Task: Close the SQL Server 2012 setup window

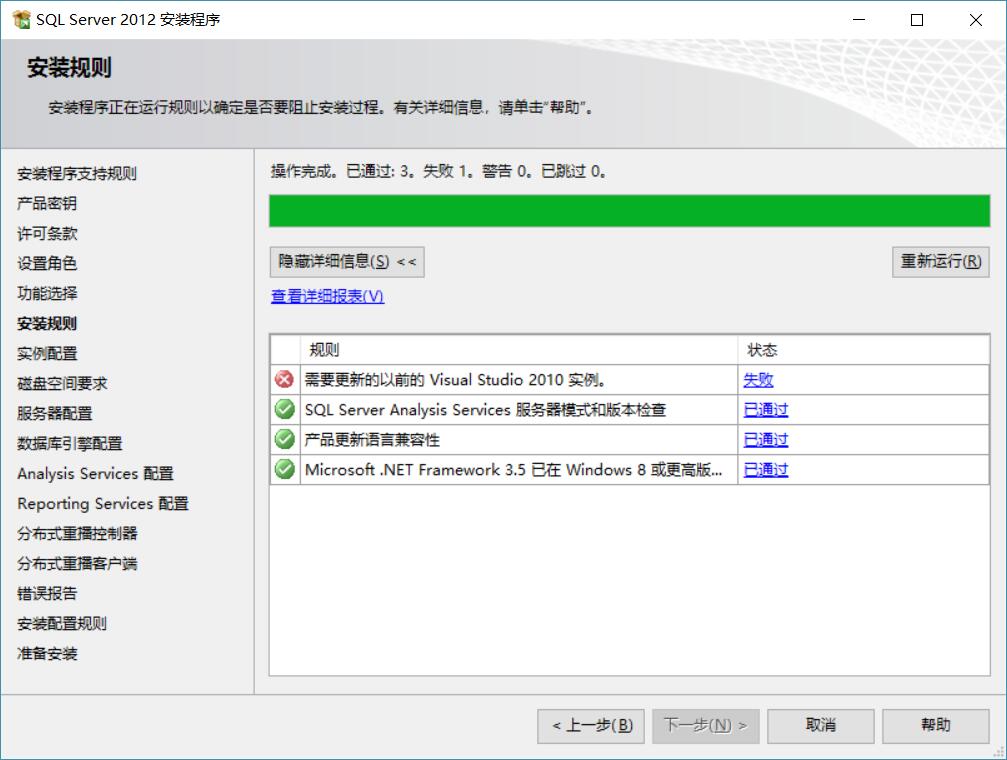Action: [976, 20]
